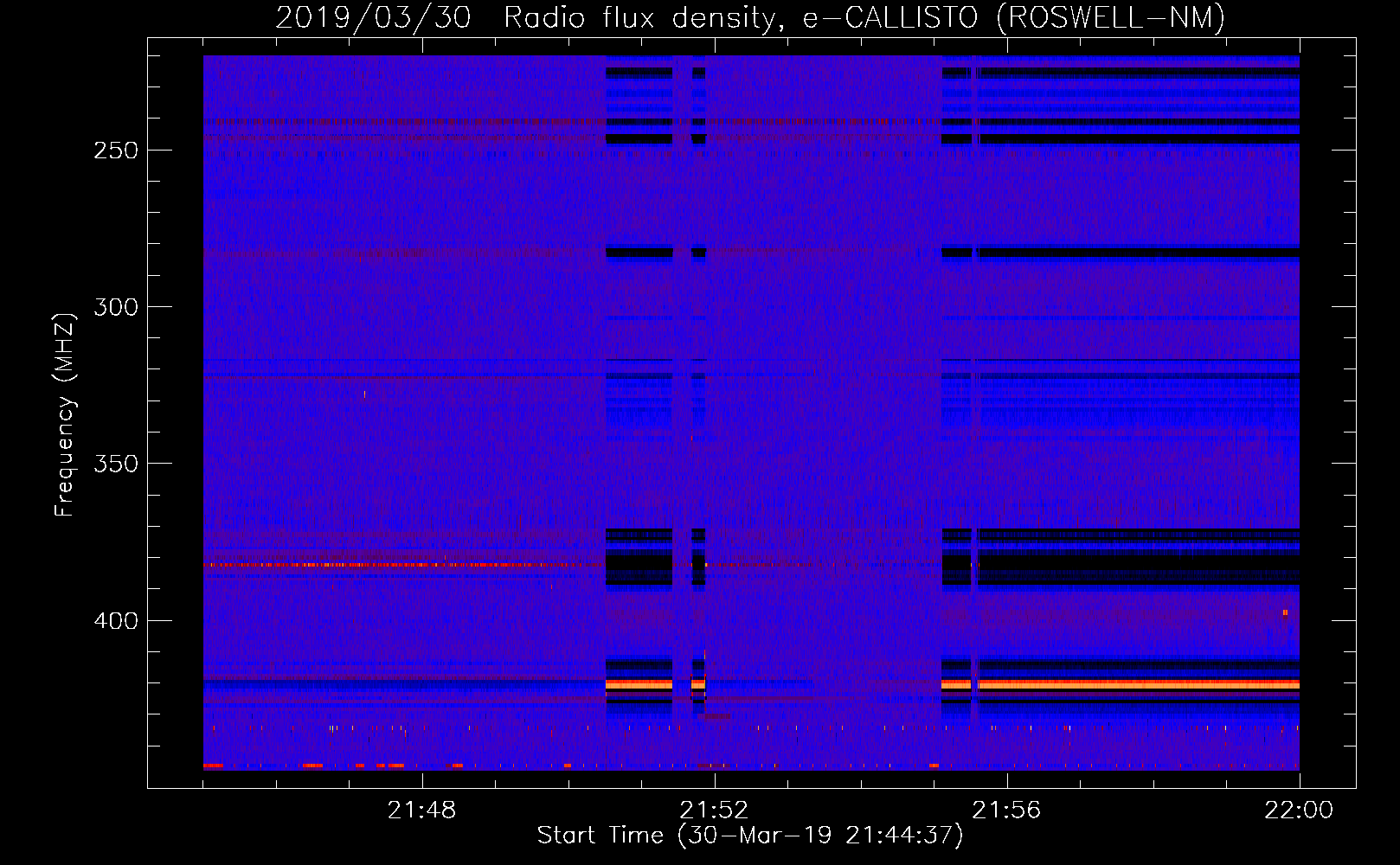Click the 250 frequency tick label
This screenshot has height=865, width=1400.
coord(115,151)
